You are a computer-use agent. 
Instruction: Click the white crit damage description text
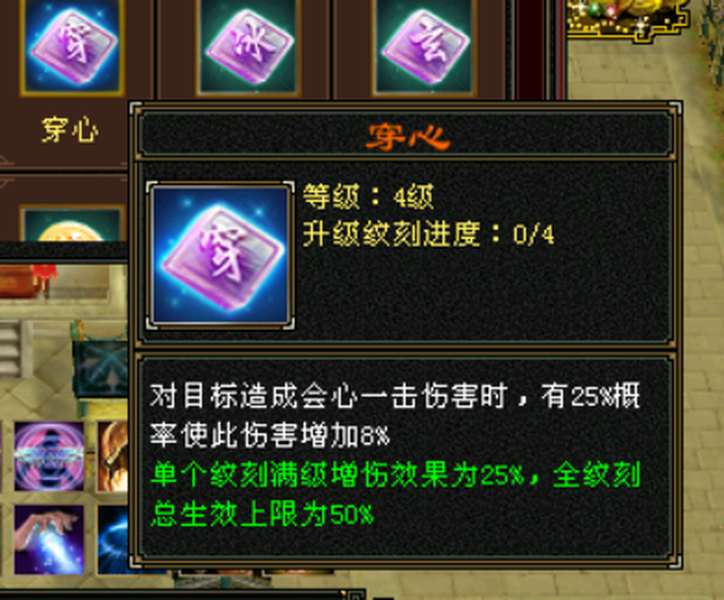click(x=395, y=415)
